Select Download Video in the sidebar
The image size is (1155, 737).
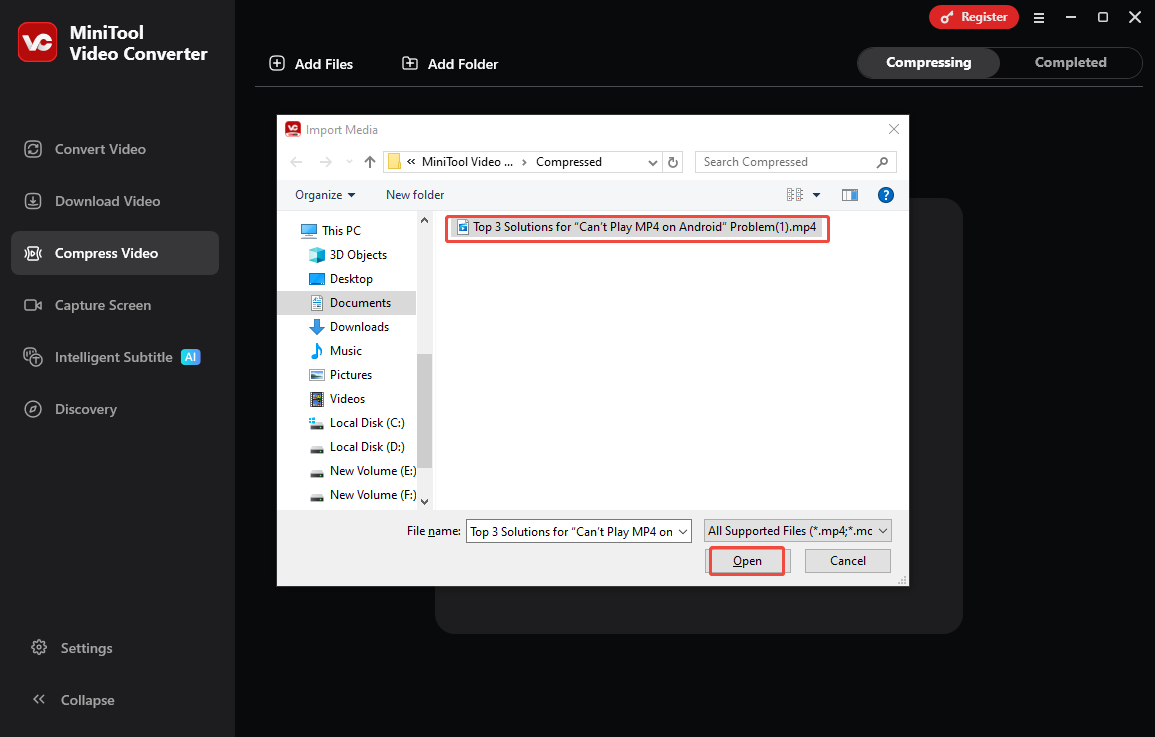[x=106, y=200]
